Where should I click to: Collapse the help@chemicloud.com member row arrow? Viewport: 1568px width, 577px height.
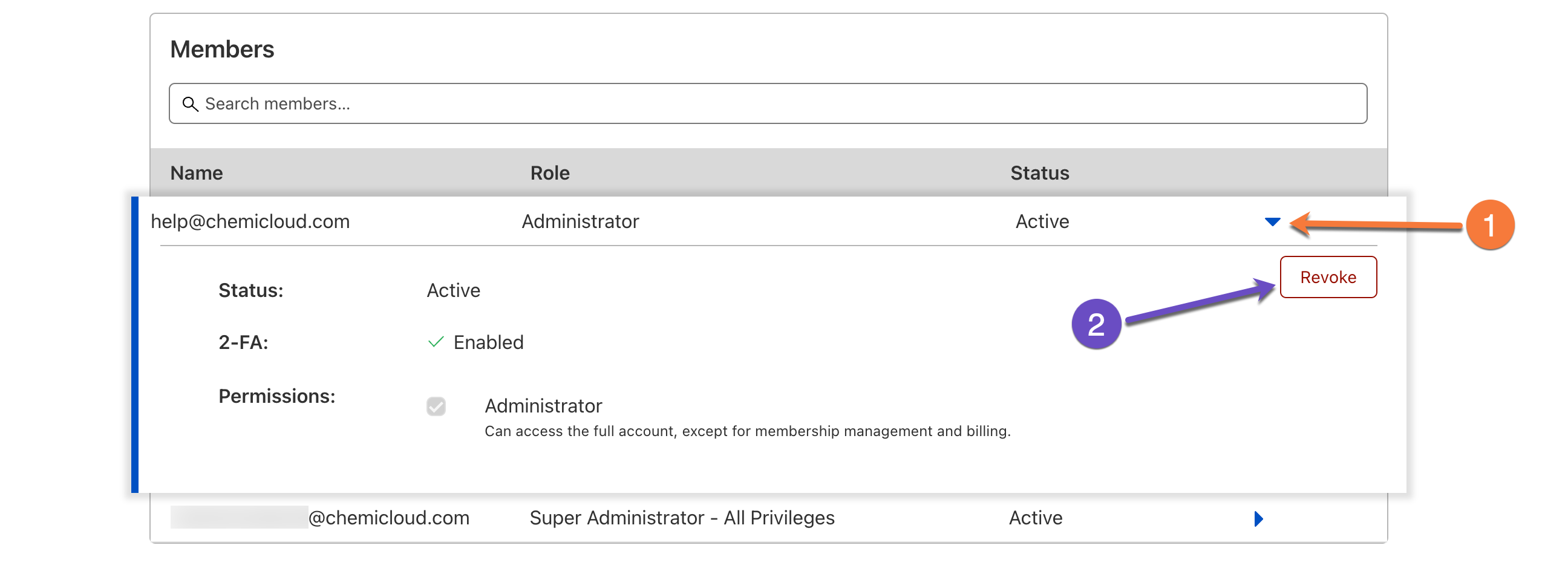[1272, 221]
